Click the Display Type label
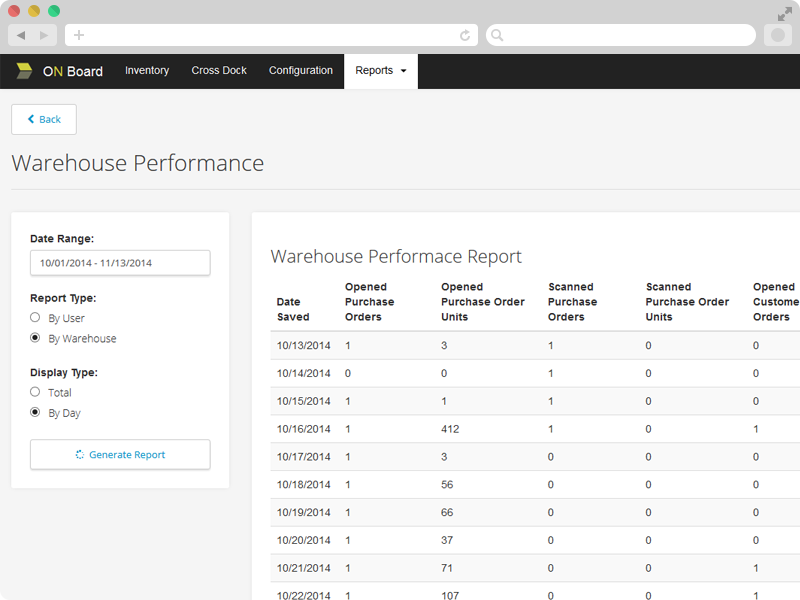This screenshot has height=600, width=800. tap(64, 372)
